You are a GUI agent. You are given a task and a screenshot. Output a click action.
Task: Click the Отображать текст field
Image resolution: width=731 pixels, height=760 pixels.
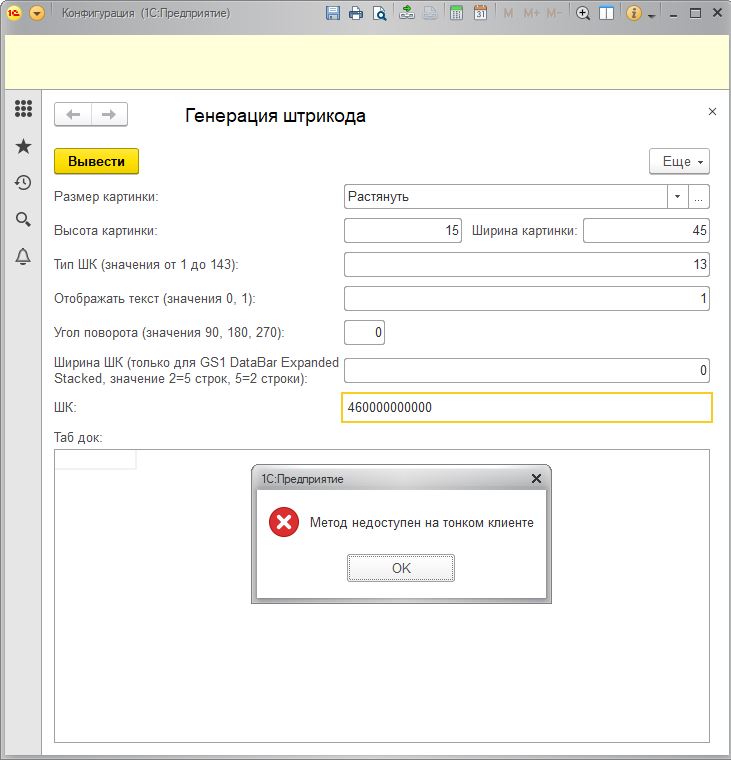[527, 298]
